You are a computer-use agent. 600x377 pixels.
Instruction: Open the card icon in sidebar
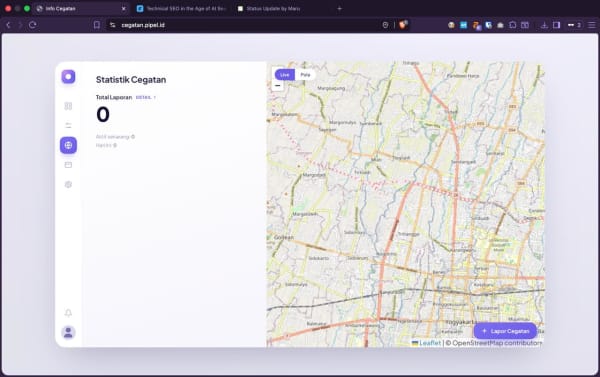[x=68, y=165]
